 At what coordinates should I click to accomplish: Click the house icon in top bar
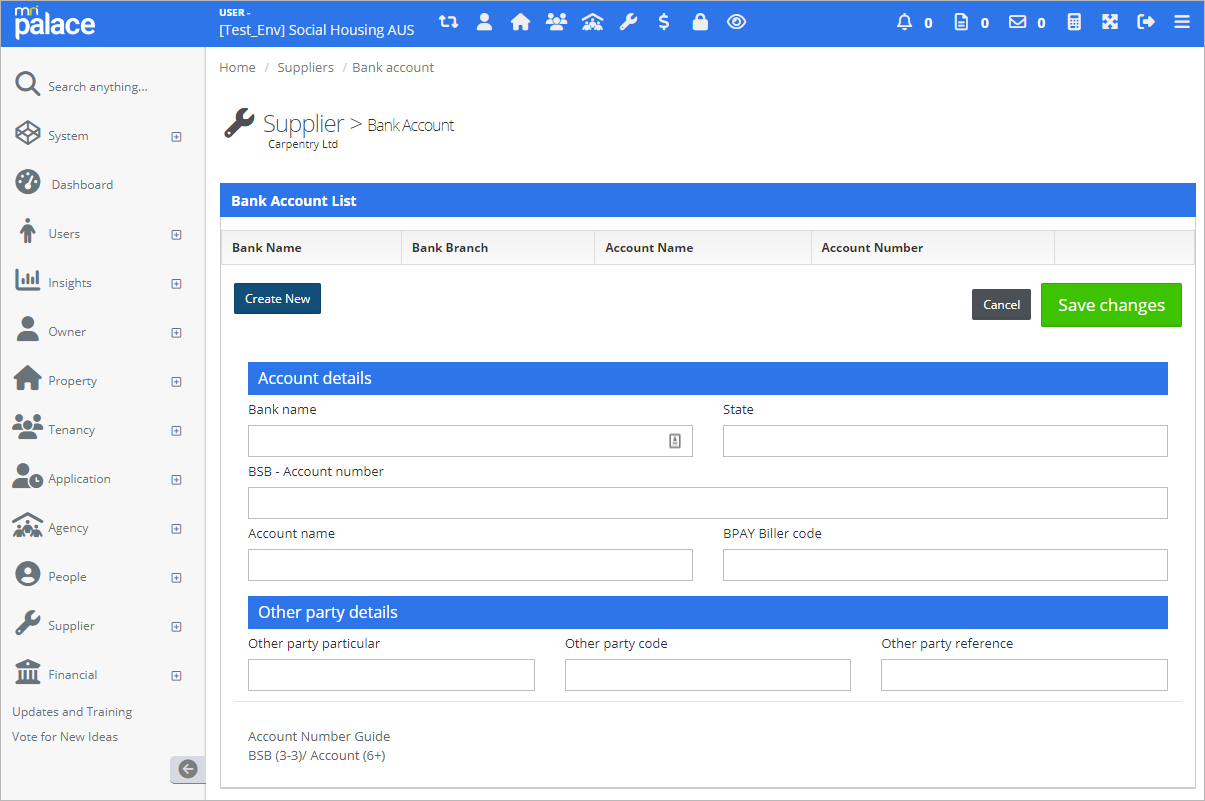pyautogui.click(x=520, y=22)
